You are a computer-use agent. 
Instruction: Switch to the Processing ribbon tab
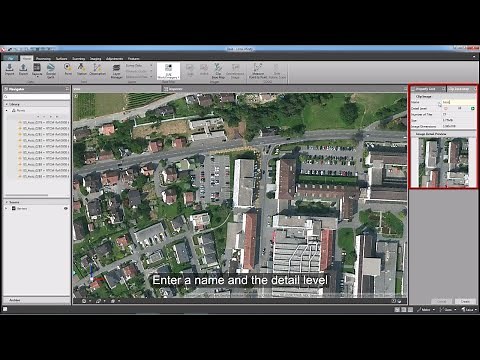pos(43,59)
